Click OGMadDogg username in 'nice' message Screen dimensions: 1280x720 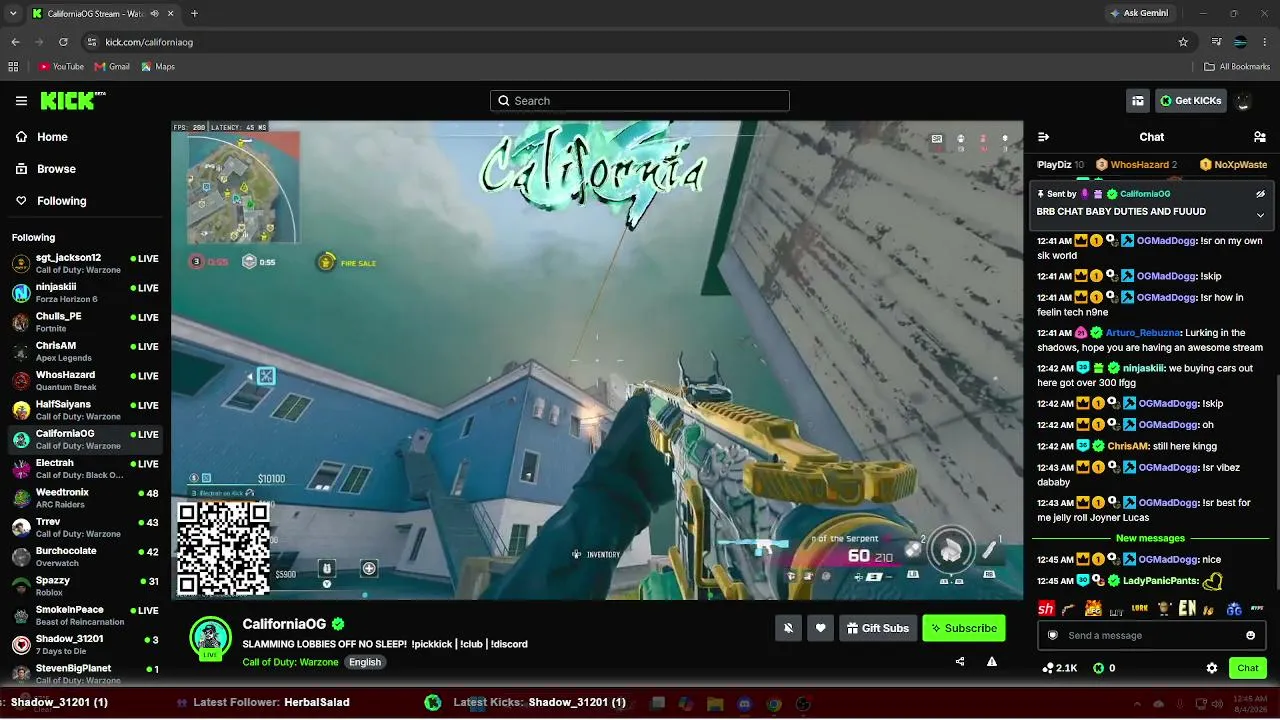(x=1166, y=560)
